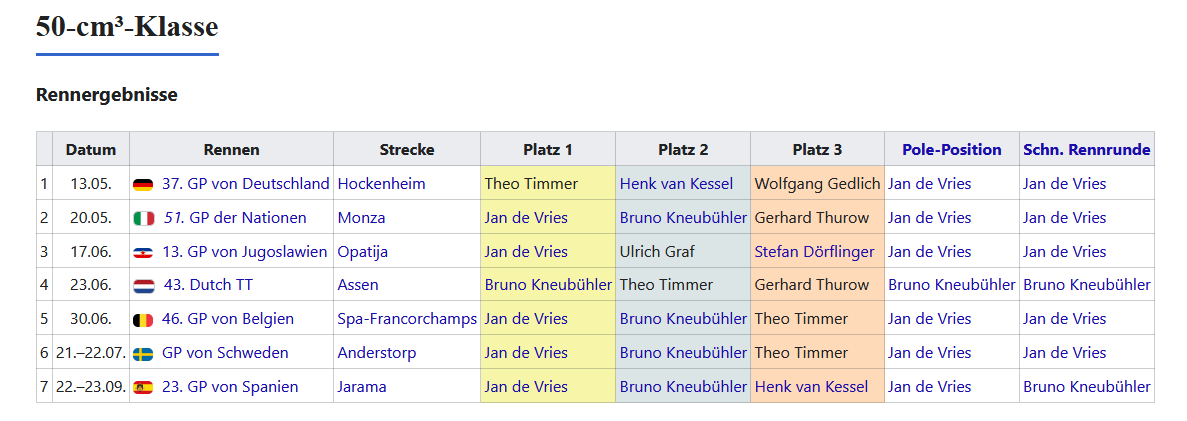
Task: Follow the Spa-Francorchamps link
Action: click(408, 319)
